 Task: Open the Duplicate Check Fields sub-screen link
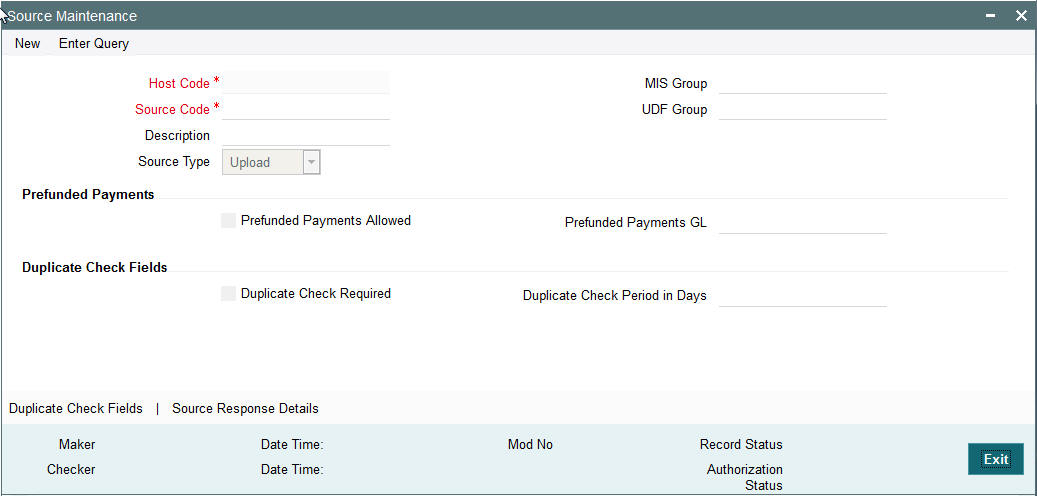75,409
